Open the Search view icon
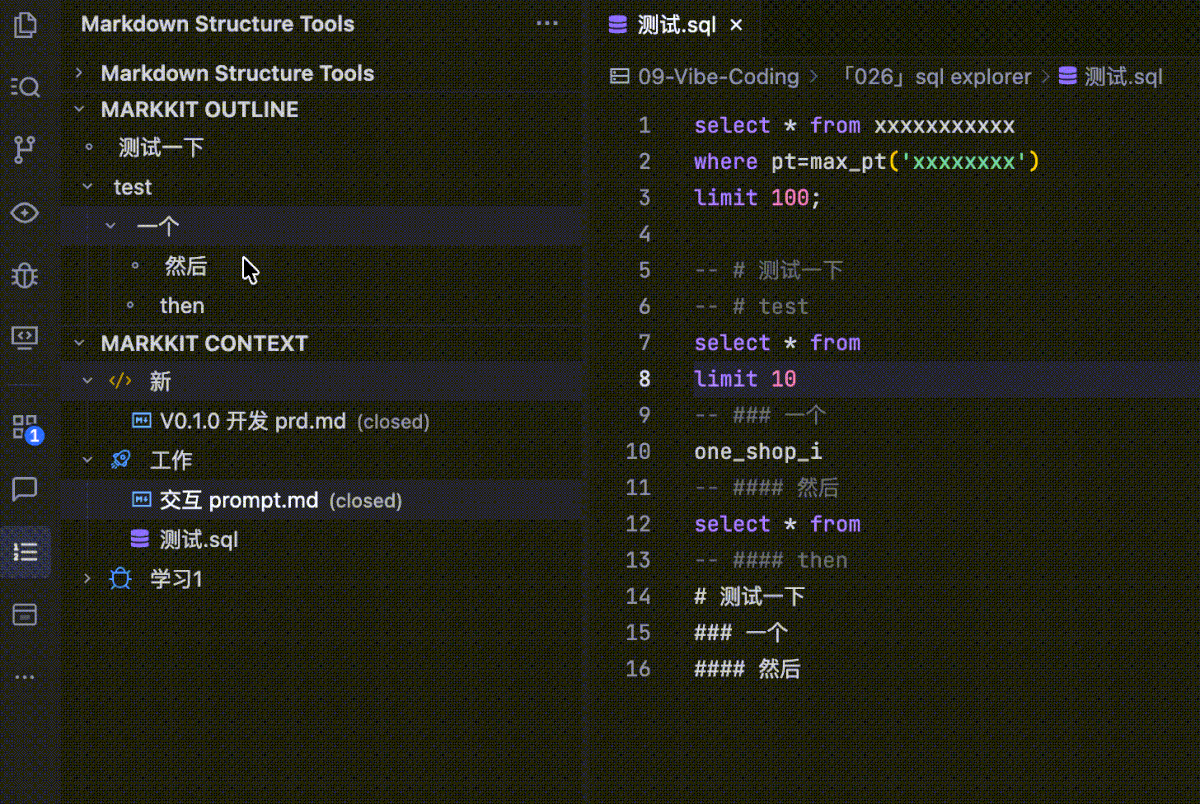 (25, 87)
